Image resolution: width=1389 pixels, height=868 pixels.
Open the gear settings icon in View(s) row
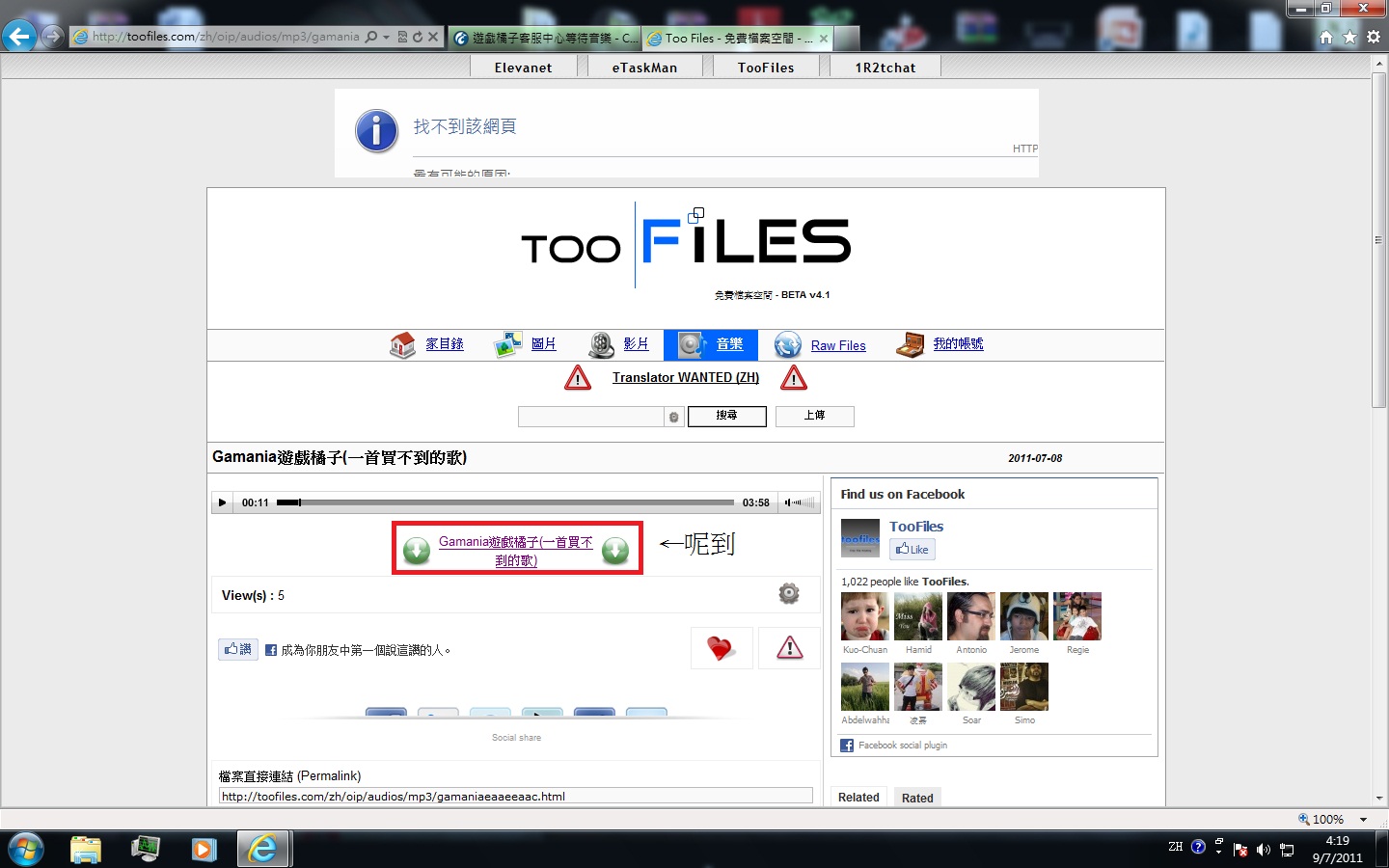(x=789, y=593)
